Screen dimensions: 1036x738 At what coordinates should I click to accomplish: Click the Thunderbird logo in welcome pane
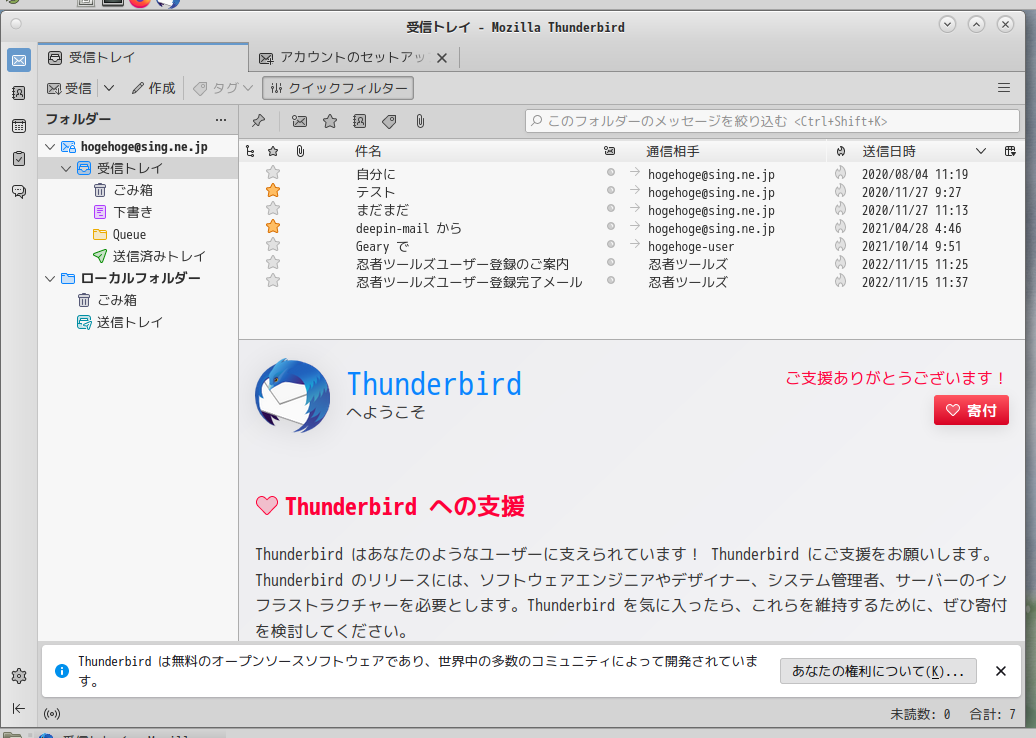click(292, 396)
